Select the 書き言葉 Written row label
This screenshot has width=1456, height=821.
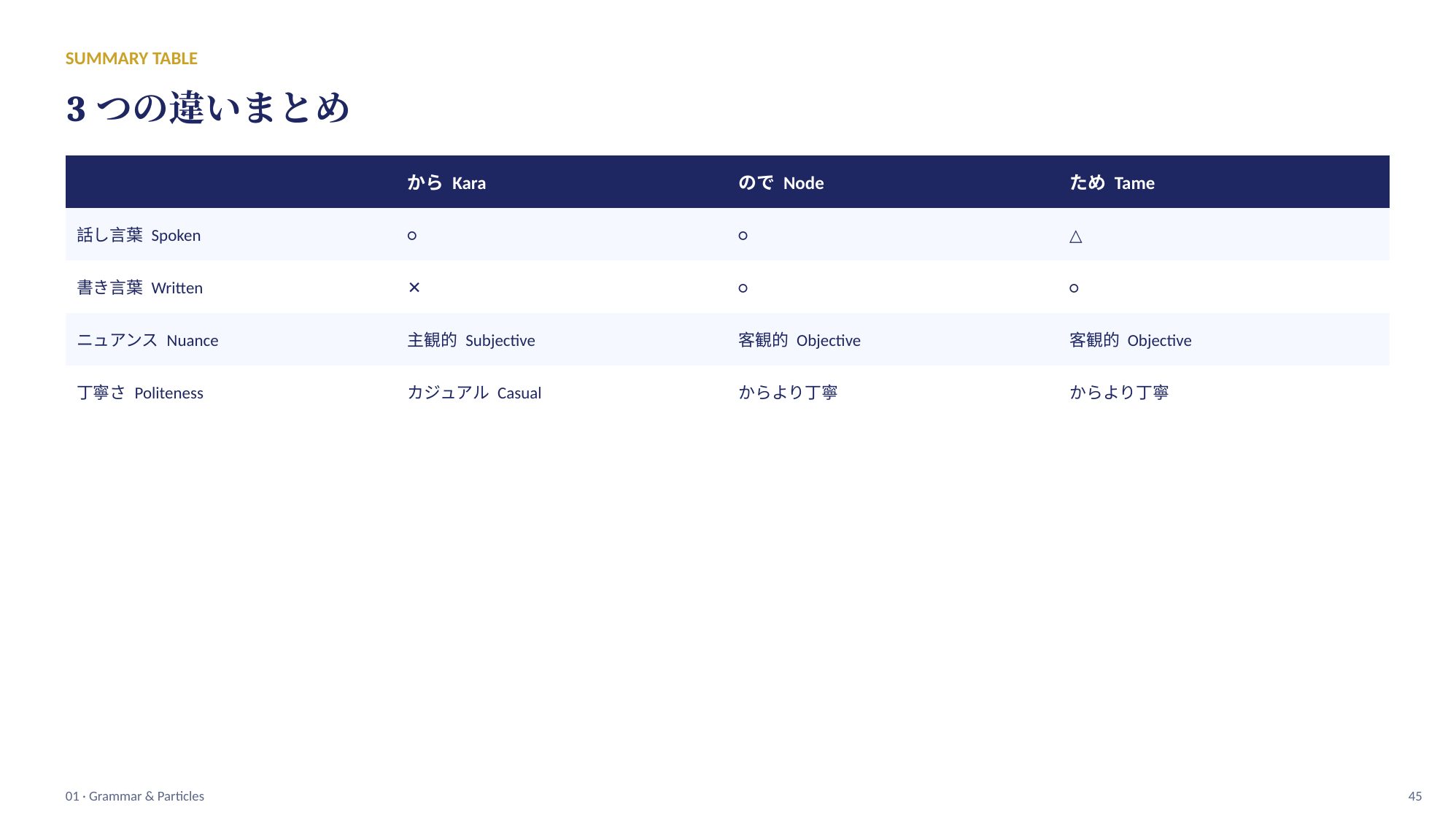(x=139, y=288)
